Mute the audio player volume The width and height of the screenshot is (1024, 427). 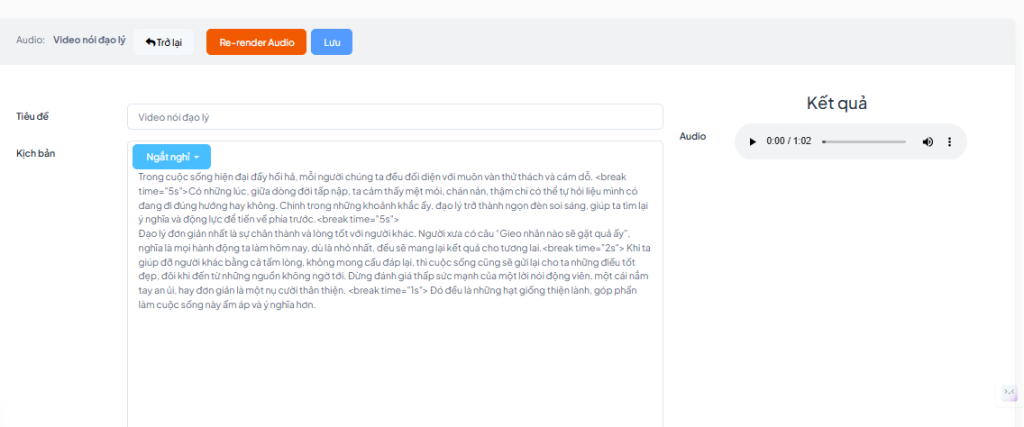[927, 142]
